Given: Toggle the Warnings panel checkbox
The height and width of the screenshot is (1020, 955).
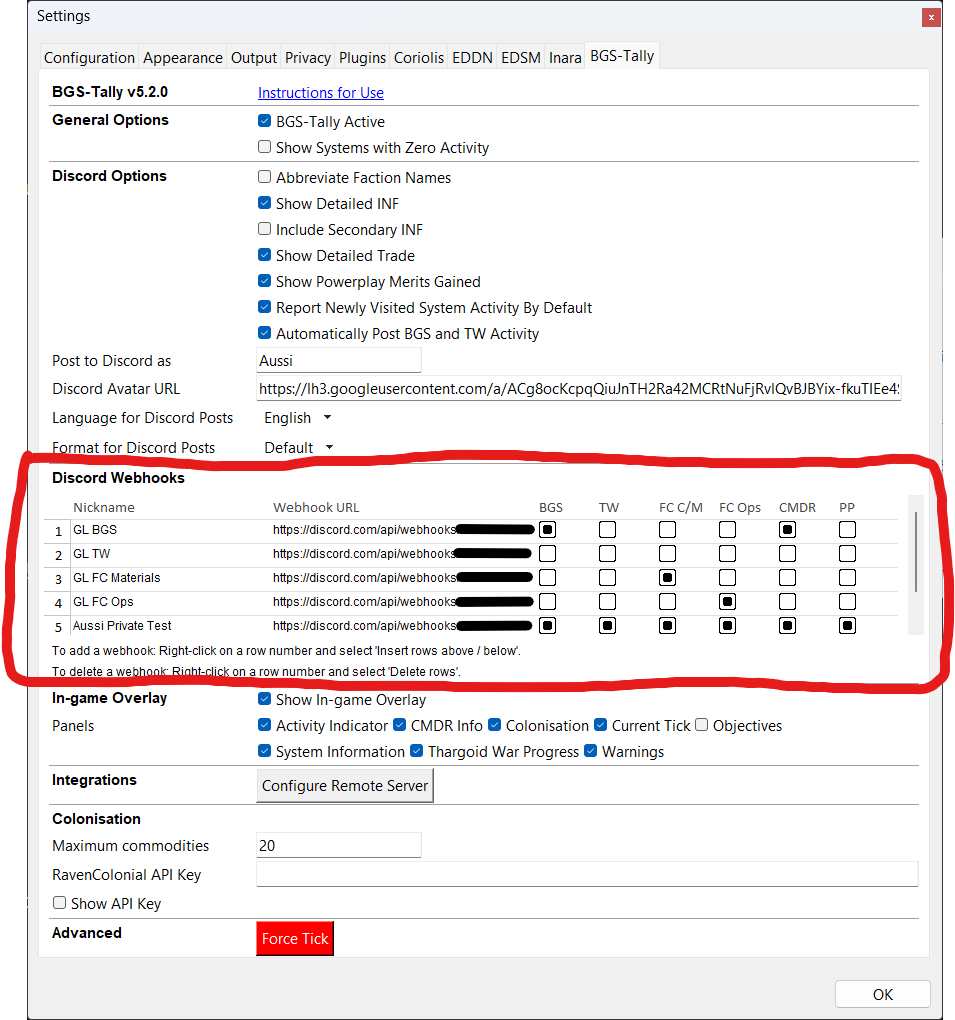Looking at the screenshot, I should pos(591,751).
